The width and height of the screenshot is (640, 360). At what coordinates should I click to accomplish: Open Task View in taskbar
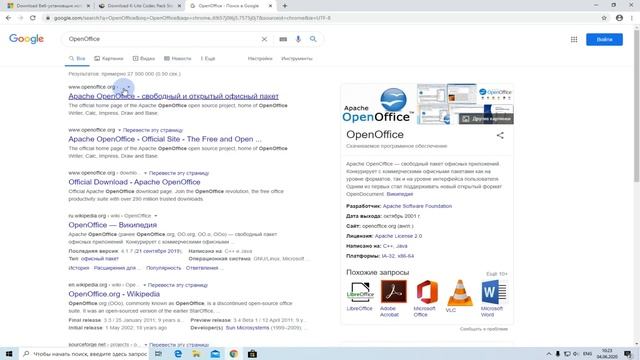point(158,354)
